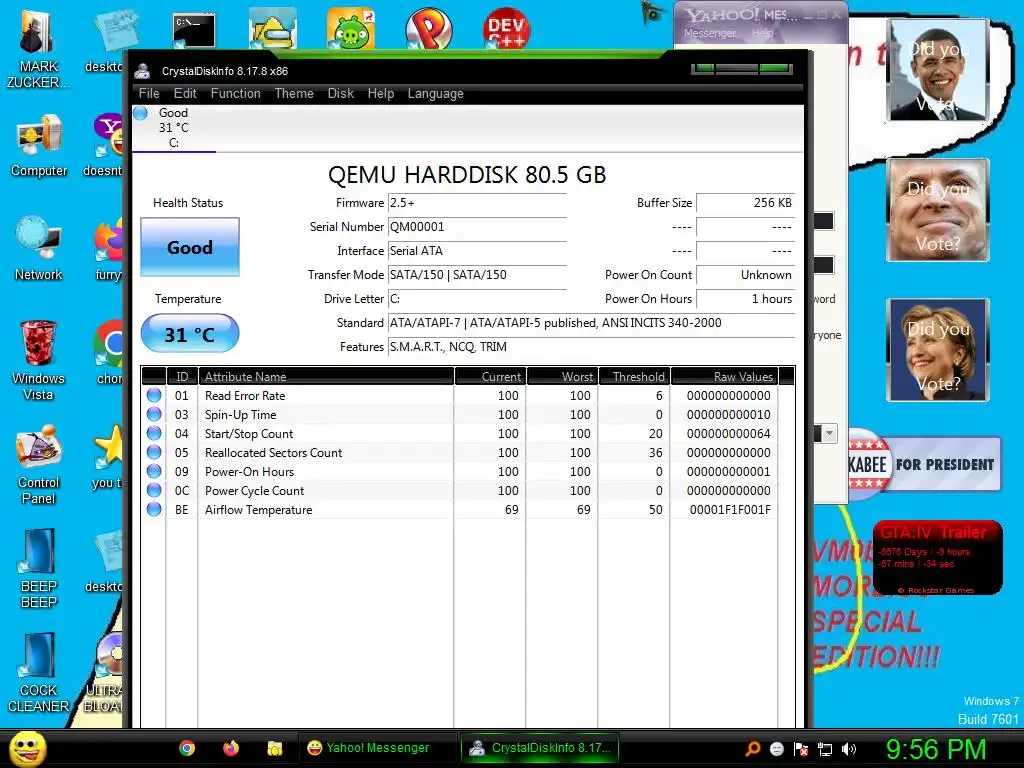Click the Airflow Temperature status circle
The image size is (1024, 768).
click(154, 509)
